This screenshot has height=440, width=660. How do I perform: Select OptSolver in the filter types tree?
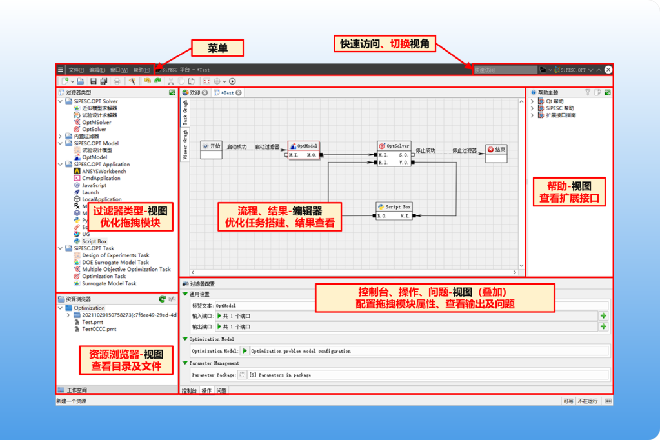point(94,129)
